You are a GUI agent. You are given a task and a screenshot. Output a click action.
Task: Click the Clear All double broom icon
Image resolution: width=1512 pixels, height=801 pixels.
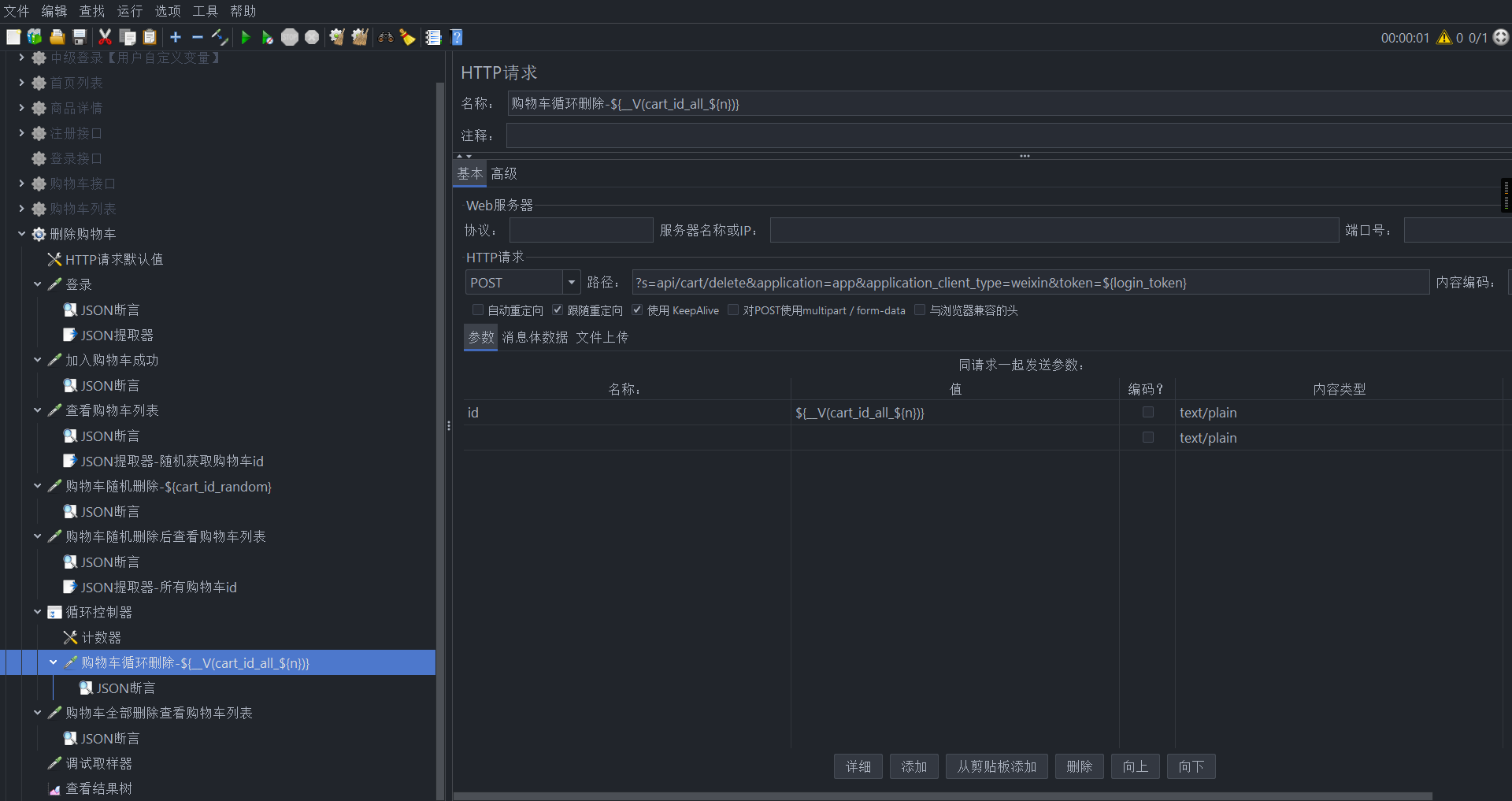pos(360,37)
